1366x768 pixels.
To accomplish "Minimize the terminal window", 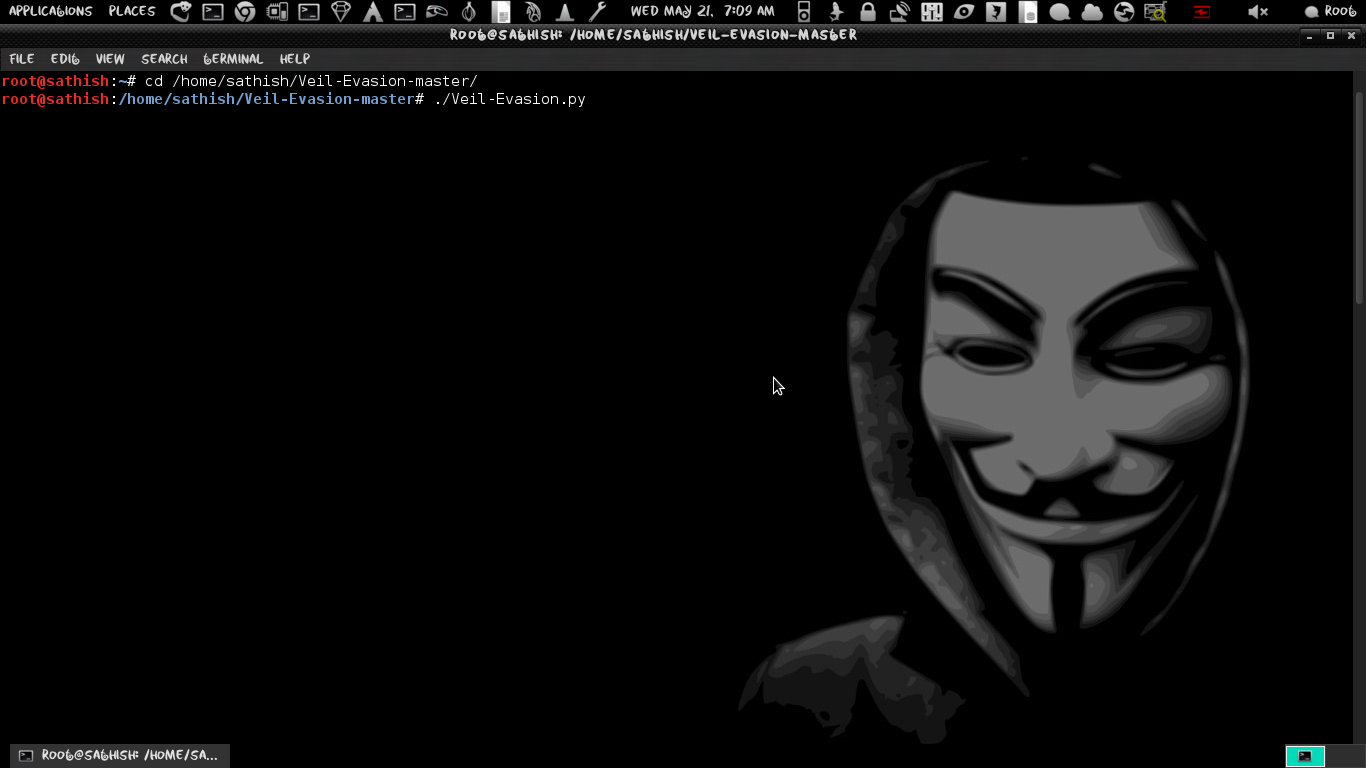I will [1309, 35].
